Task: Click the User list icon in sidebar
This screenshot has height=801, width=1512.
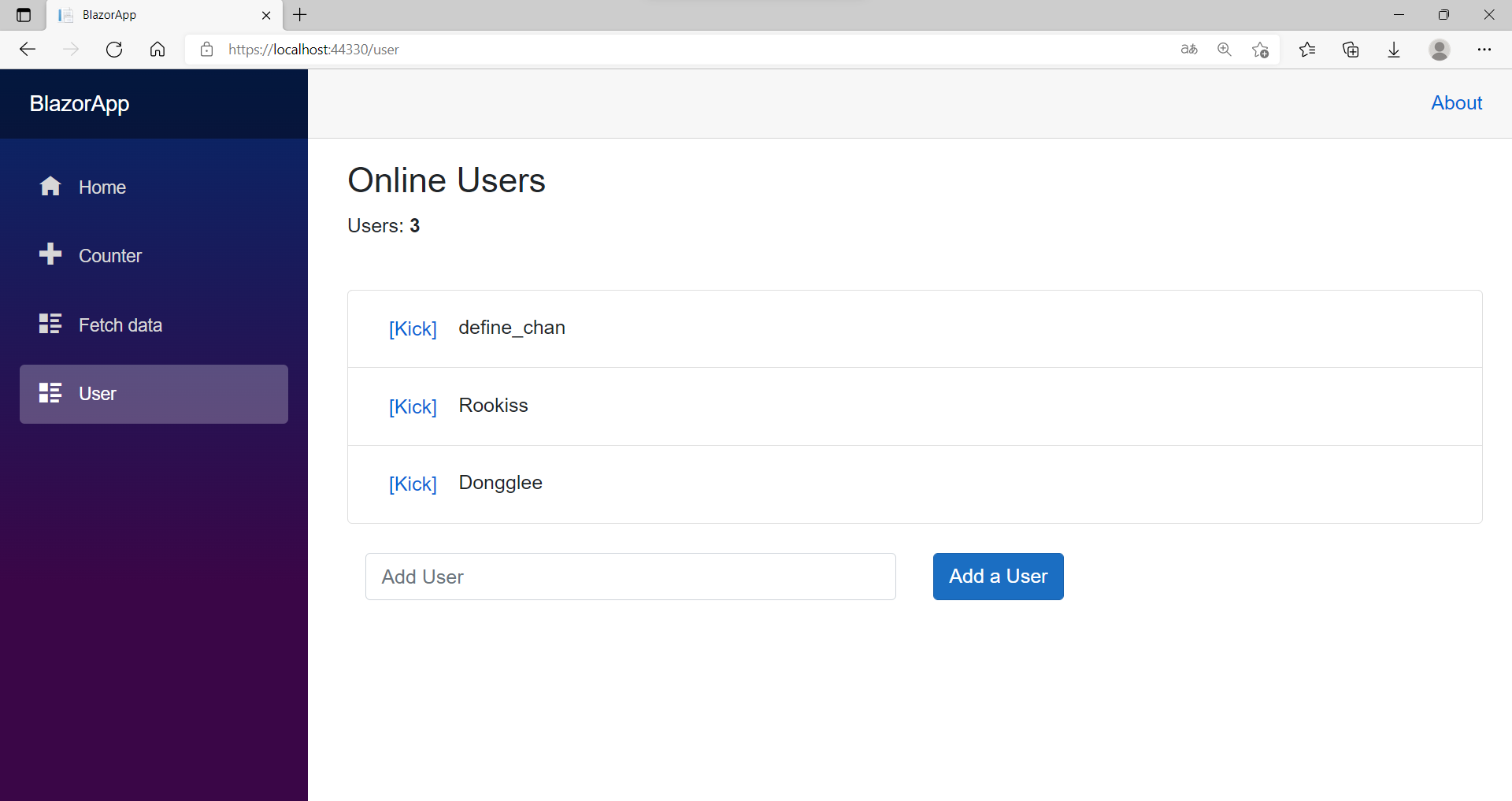Action: tap(50, 393)
